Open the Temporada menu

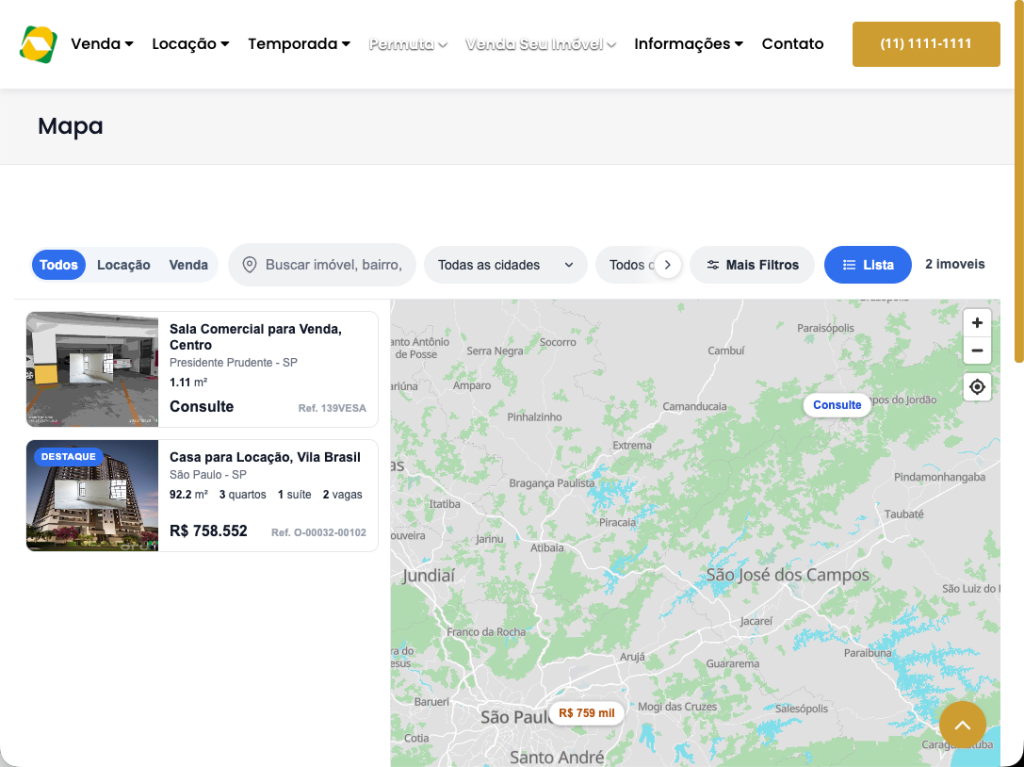click(299, 44)
